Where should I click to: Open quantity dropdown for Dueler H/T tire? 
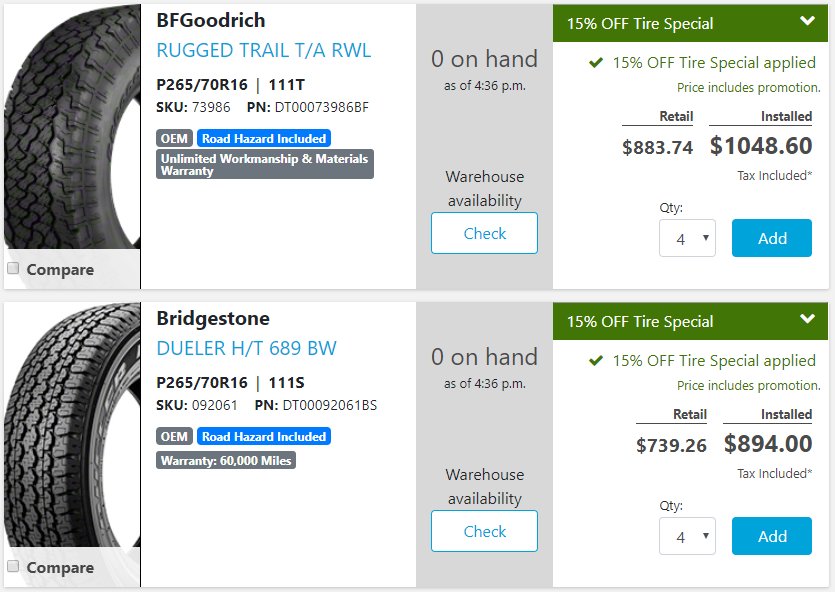[x=687, y=536]
